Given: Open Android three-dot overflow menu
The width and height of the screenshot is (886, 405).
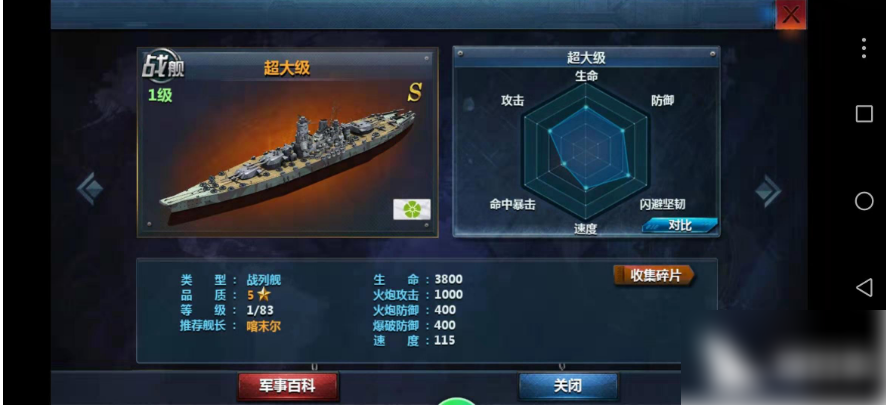Looking at the screenshot, I should pyautogui.click(x=863, y=49).
